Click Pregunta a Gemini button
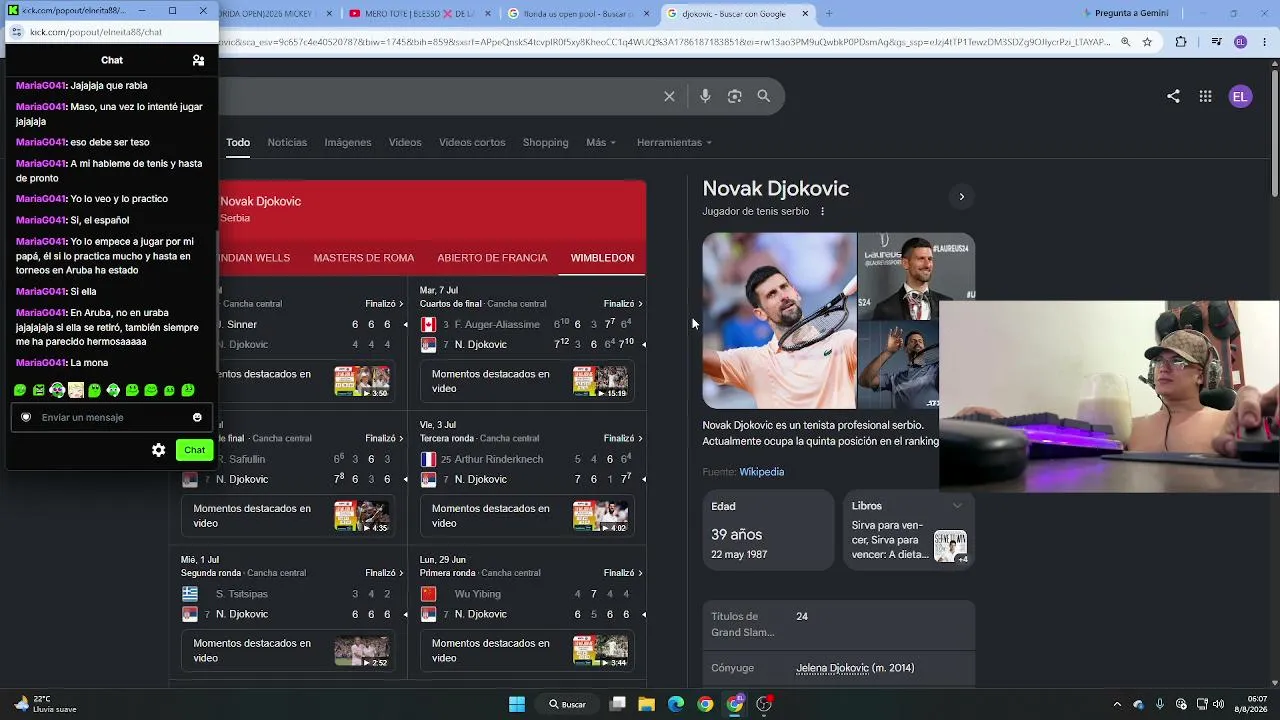Screen dimensions: 1280x720 tap(1124, 13)
